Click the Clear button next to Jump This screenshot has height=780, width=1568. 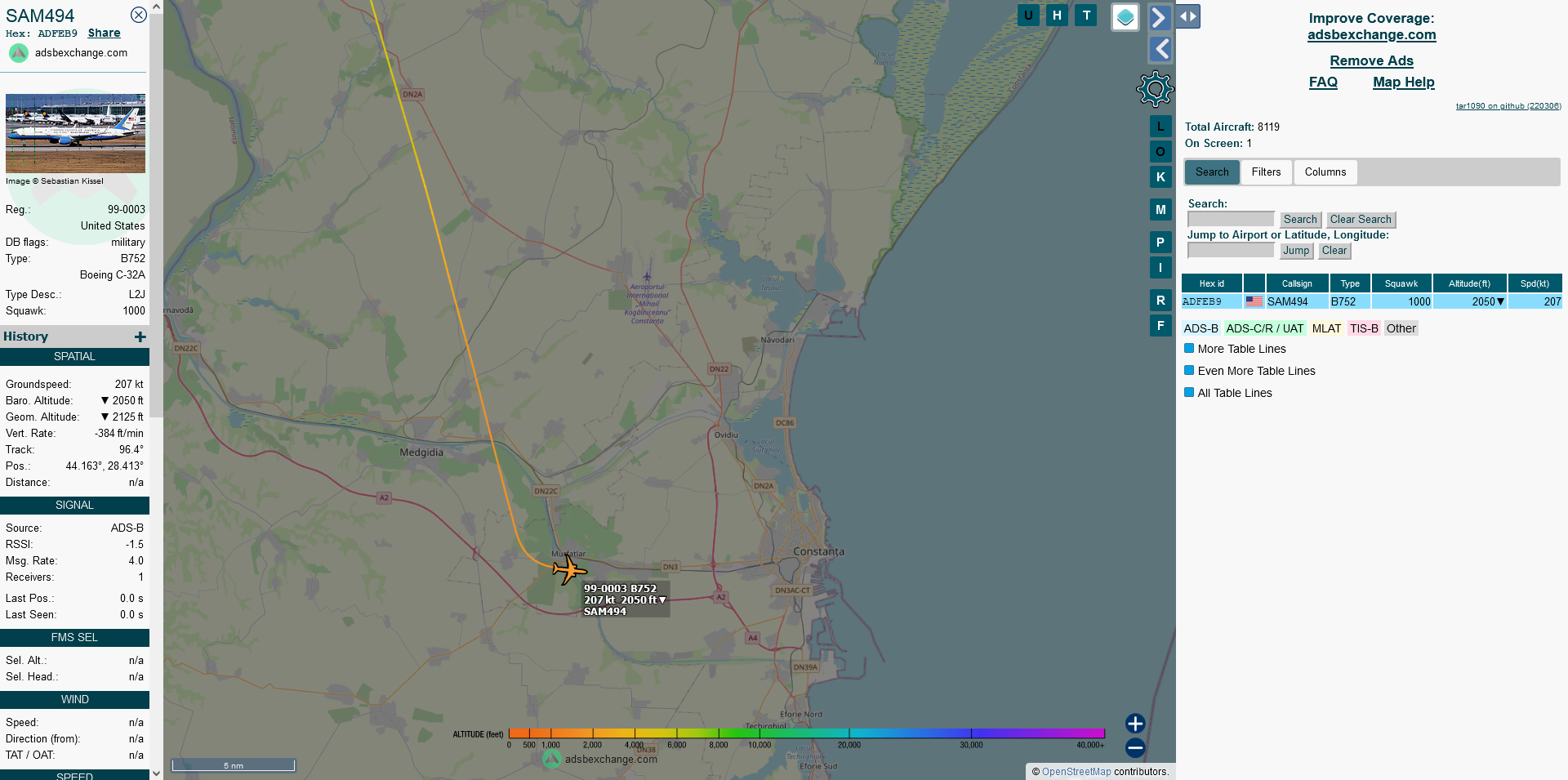[1334, 251]
